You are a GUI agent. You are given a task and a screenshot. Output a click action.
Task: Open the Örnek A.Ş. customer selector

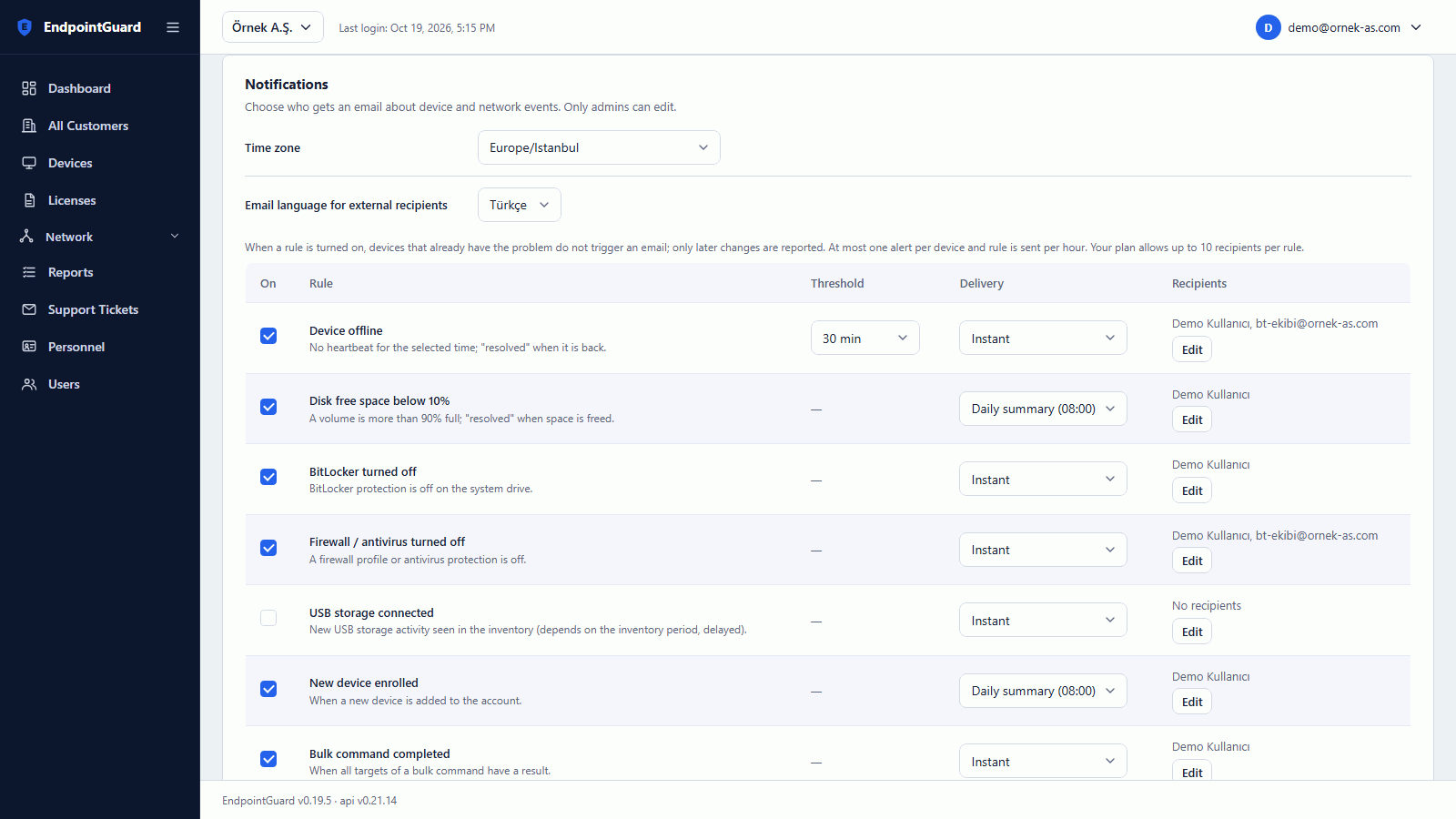(x=273, y=27)
